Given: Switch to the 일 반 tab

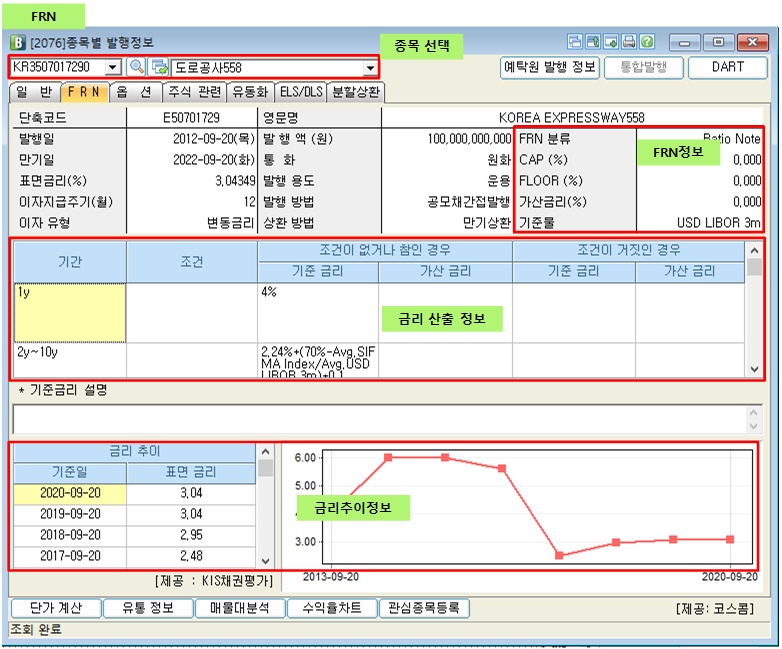Looking at the screenshot, I should click(34, 92).
